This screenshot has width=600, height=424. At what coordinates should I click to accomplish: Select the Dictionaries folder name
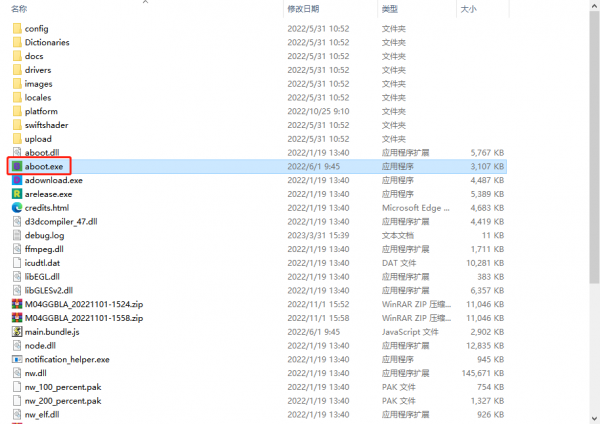point(47,43)
